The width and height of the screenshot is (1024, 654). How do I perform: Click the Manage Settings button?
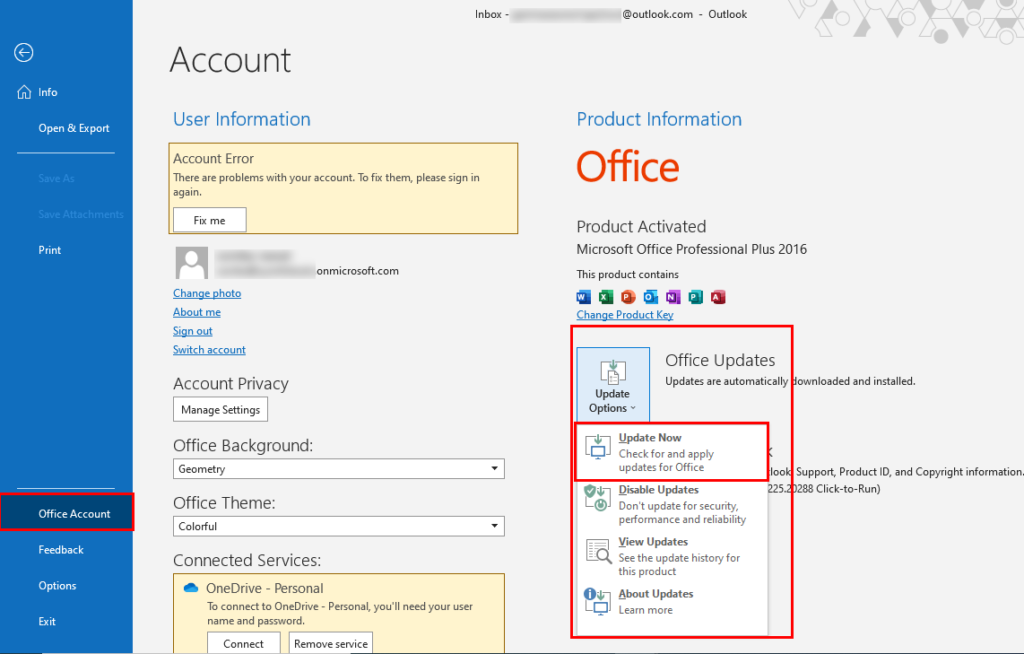tap(220, 410)
